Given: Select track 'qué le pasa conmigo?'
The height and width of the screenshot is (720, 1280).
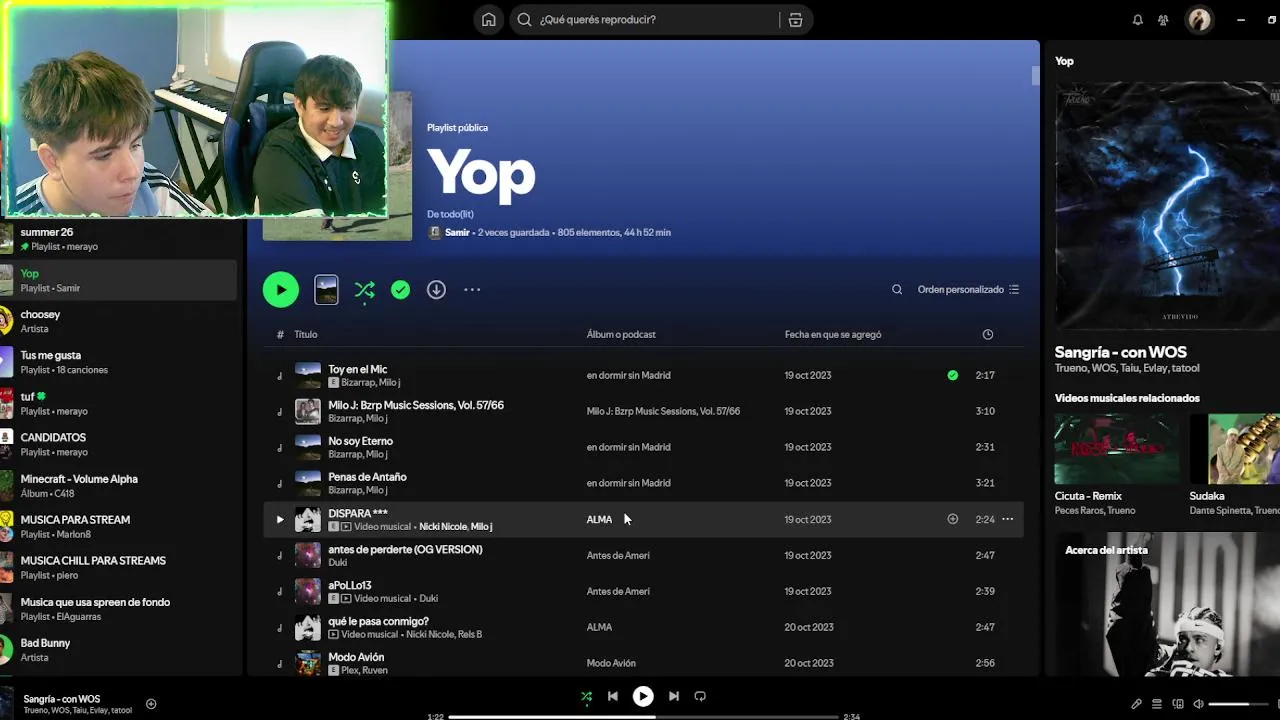Looking at the screenshot, I should [x=378, y=621].
